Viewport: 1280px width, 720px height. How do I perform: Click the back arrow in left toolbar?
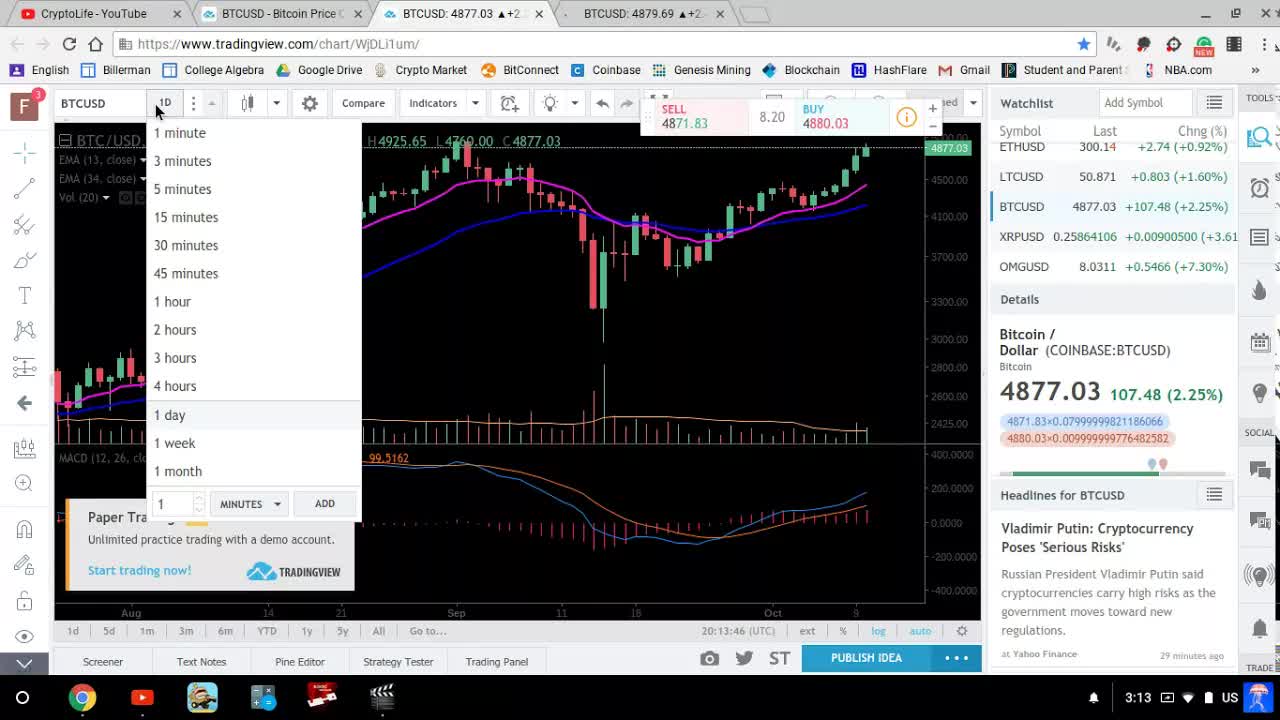(x=25, y=403)
